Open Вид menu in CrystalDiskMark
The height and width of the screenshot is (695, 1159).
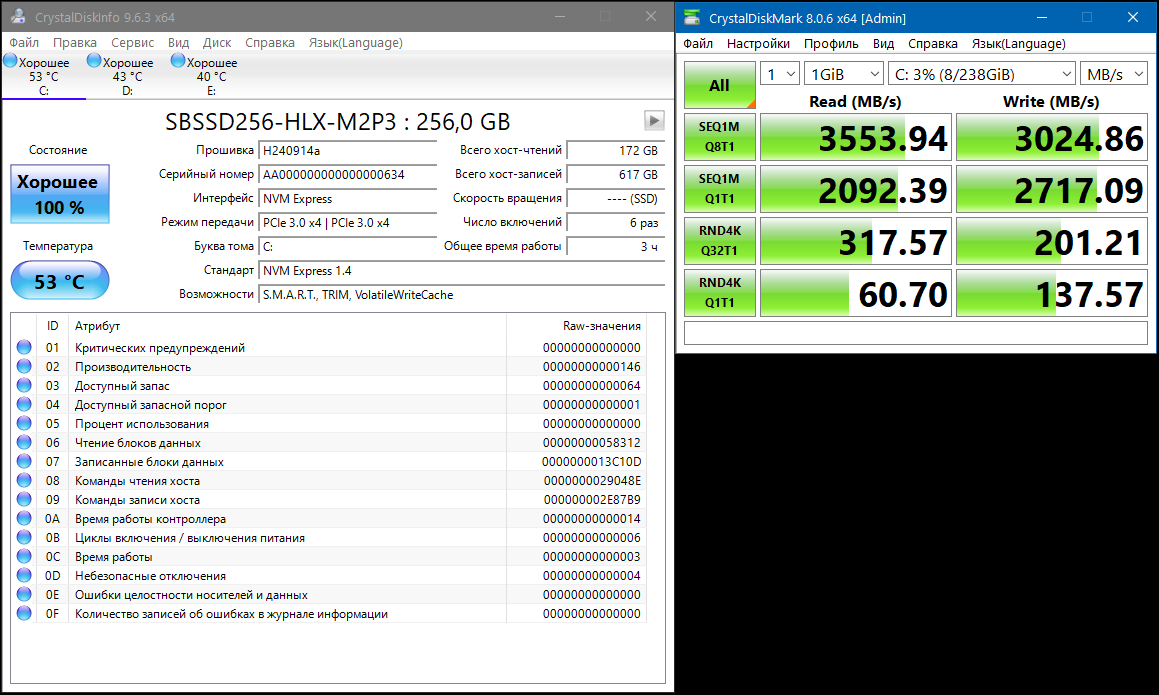click(883, 44)
